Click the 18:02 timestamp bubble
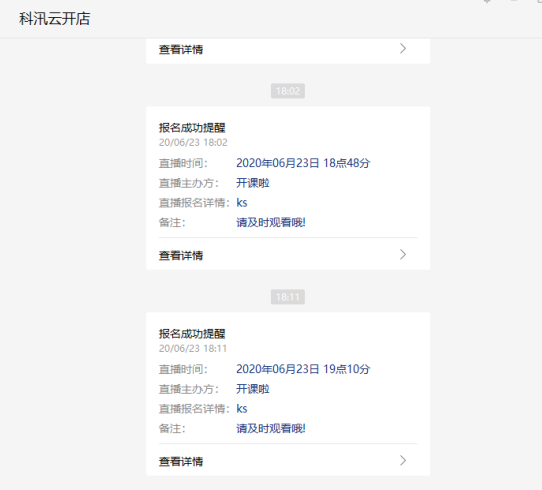 pyautogui.click(x=288, y=91)
